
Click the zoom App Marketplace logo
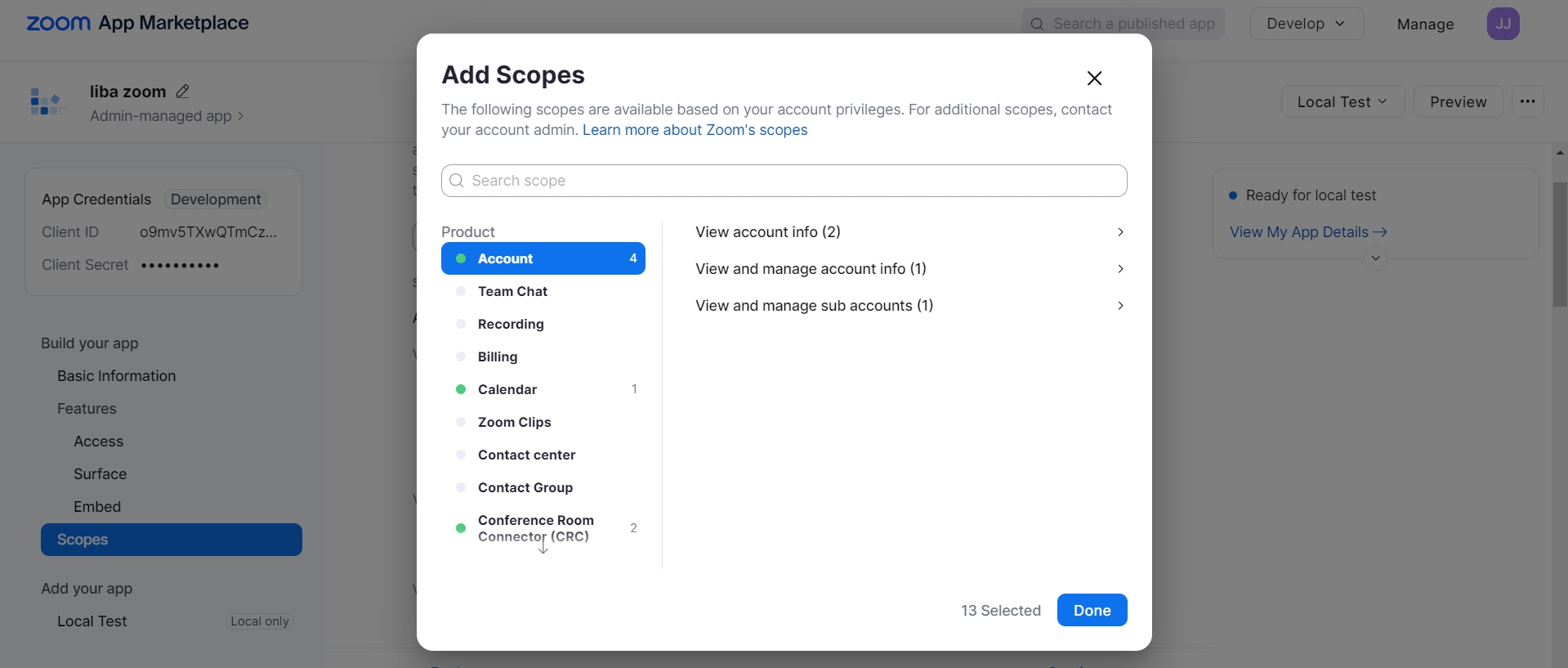(x=137, y=24)
